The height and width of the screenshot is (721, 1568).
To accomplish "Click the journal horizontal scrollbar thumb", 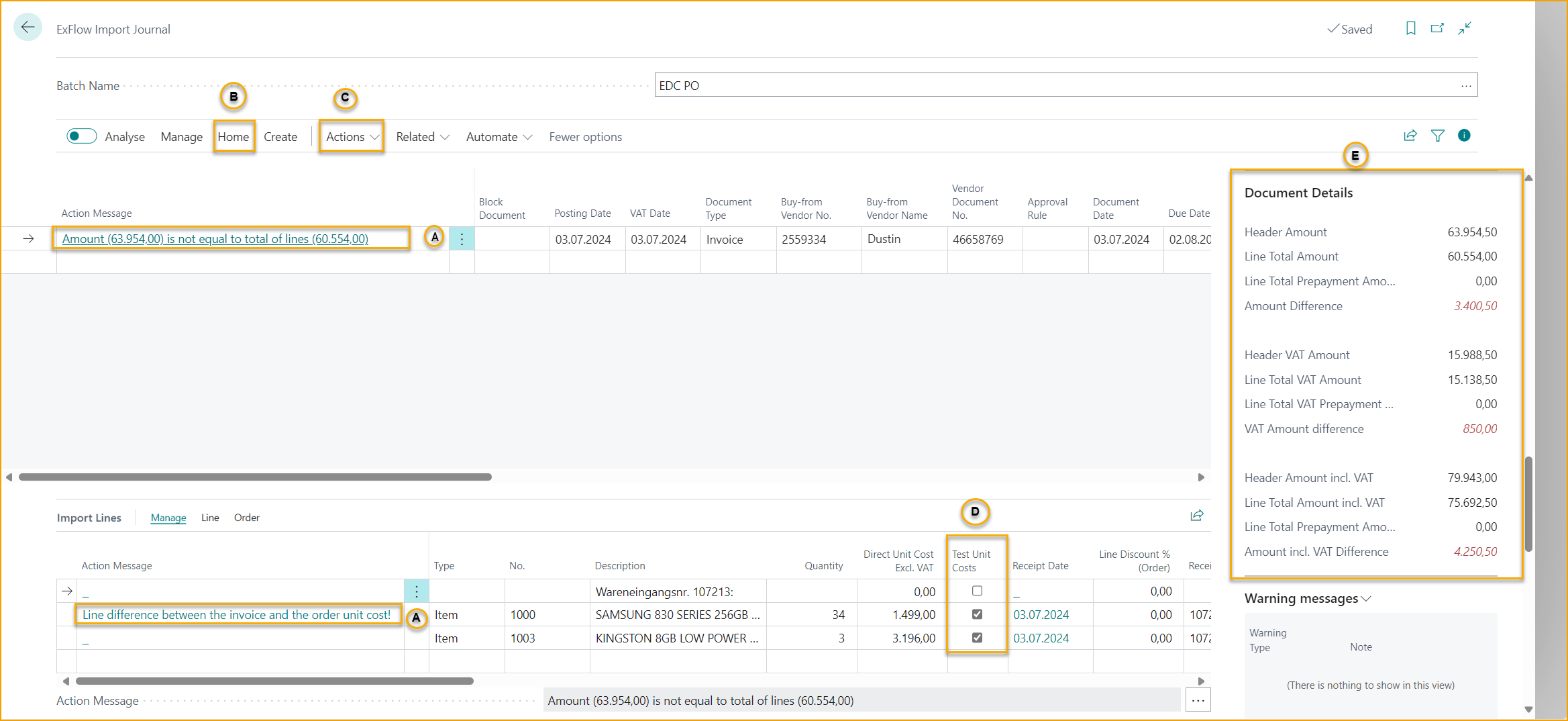I will pos(255,477).
